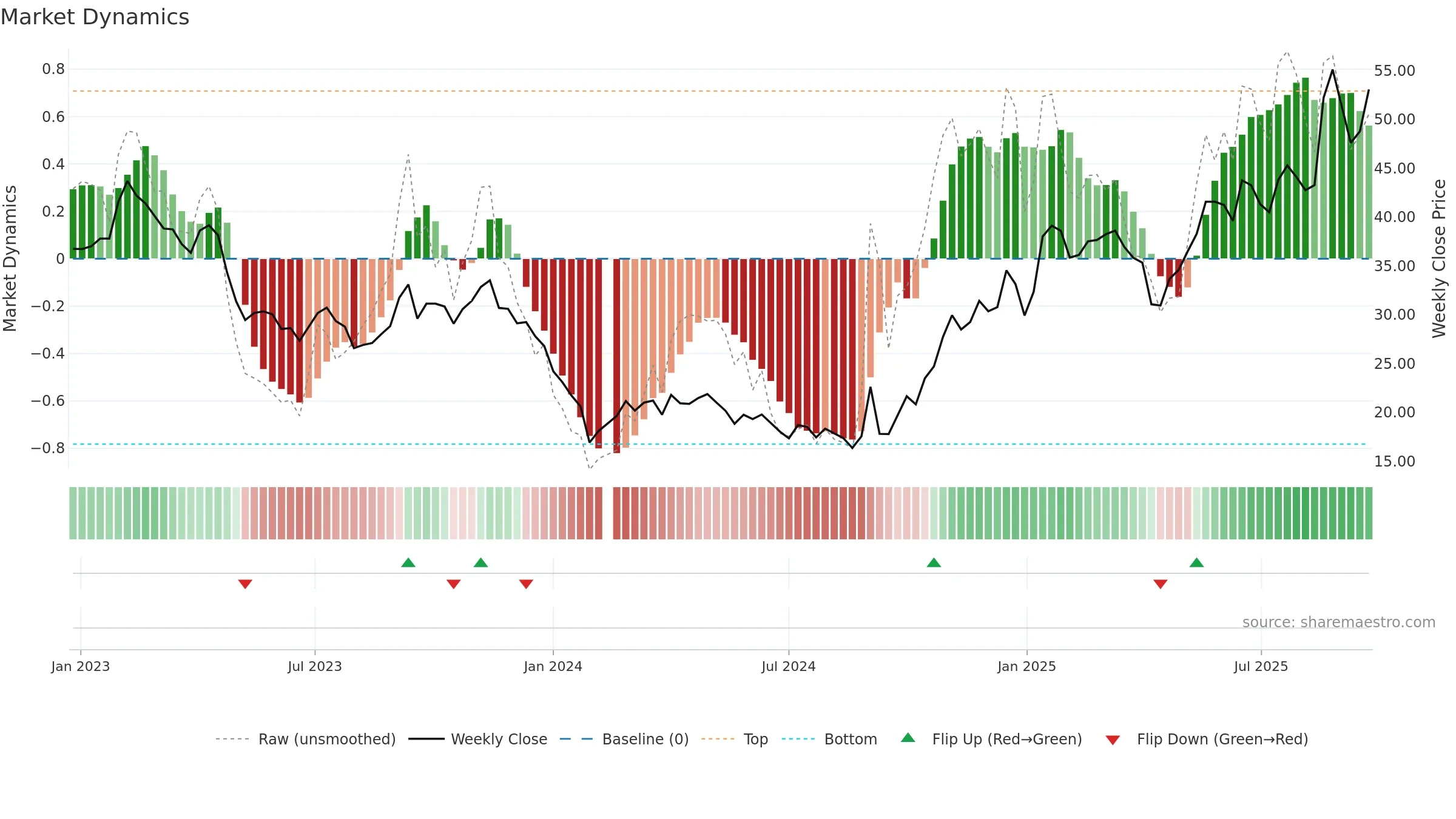The height and width of the screenshot is (819, 1456).
Task: Select the first red flip-down marker before Jul 2023
Action: tap(245, 584)
